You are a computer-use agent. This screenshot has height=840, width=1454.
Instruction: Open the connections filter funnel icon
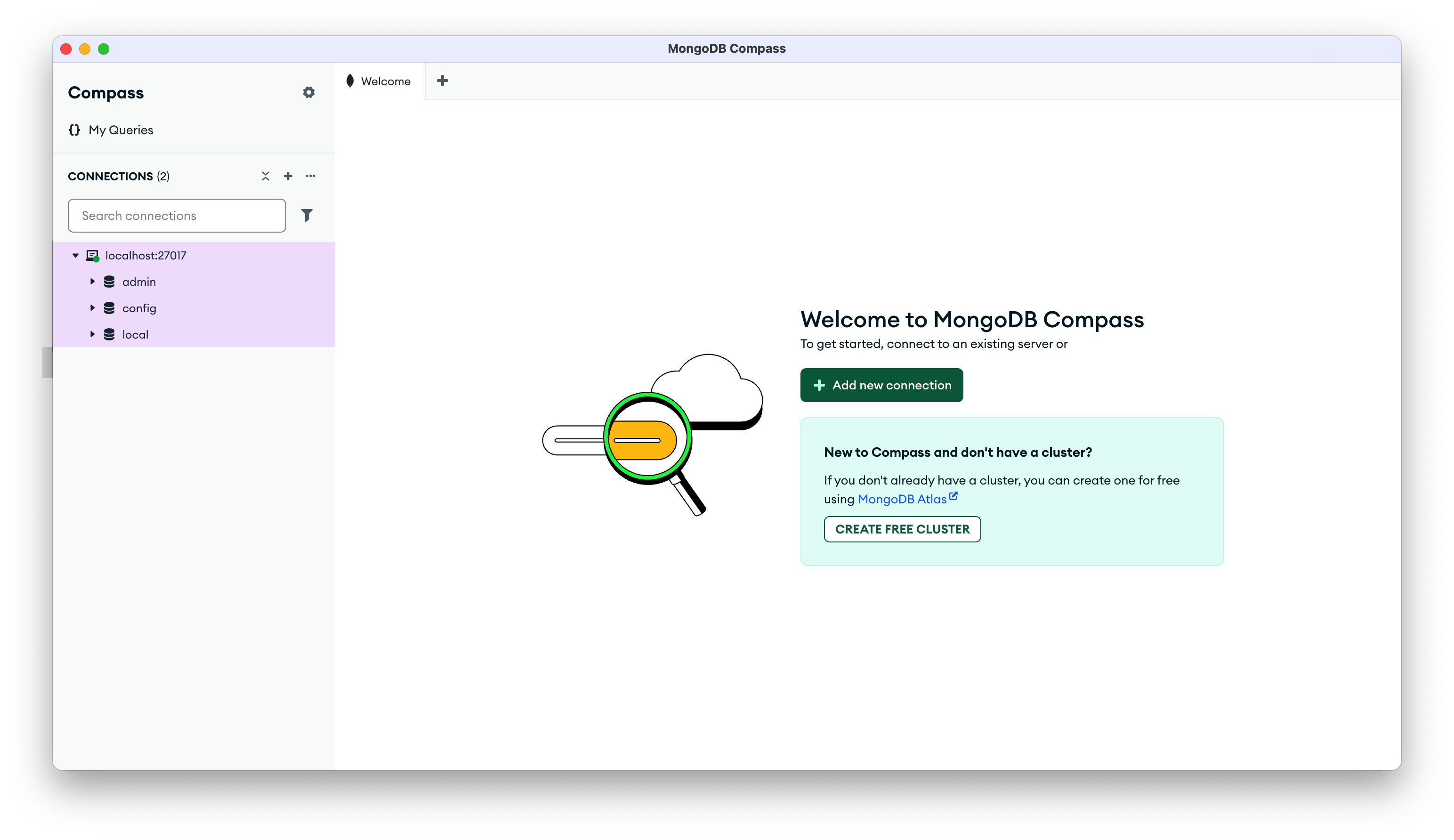(x=307, y=215)
